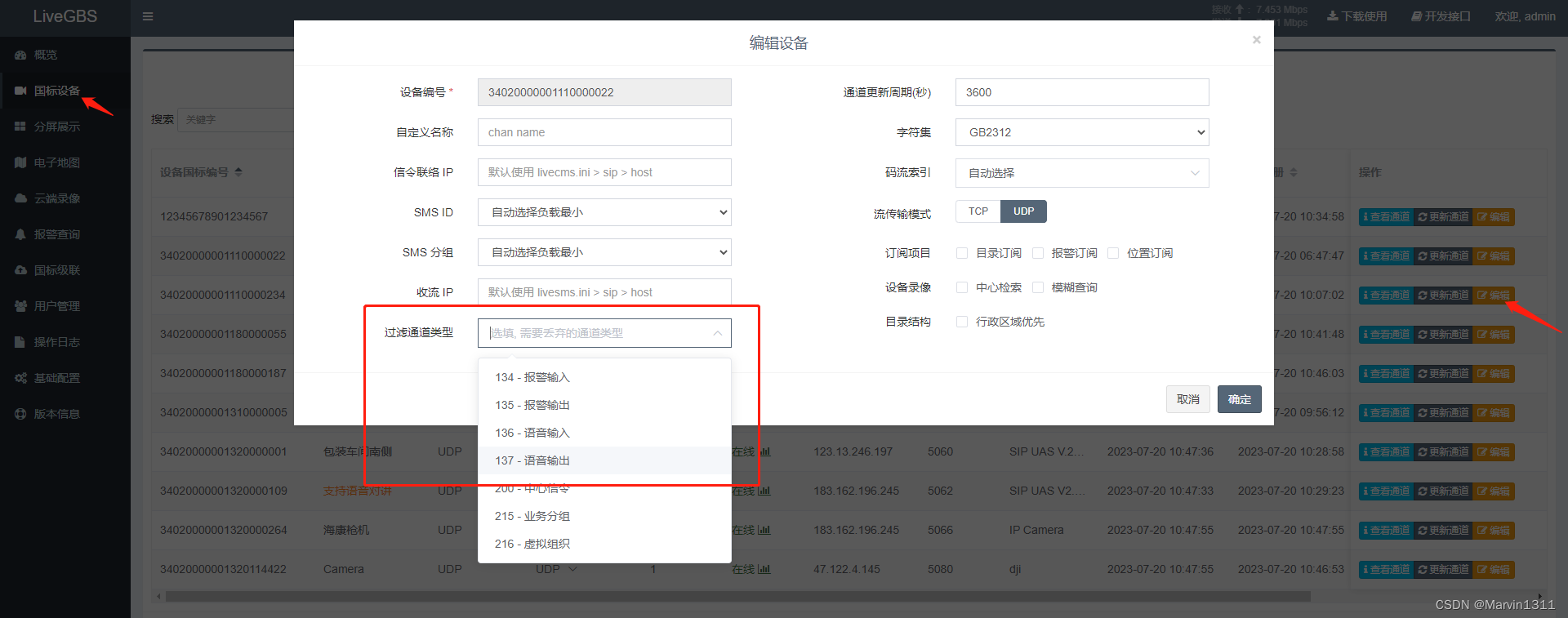Click 查看通道 in the 海康枪机 row
This screenshot has height=618, width=1568.
point(1386,530)
